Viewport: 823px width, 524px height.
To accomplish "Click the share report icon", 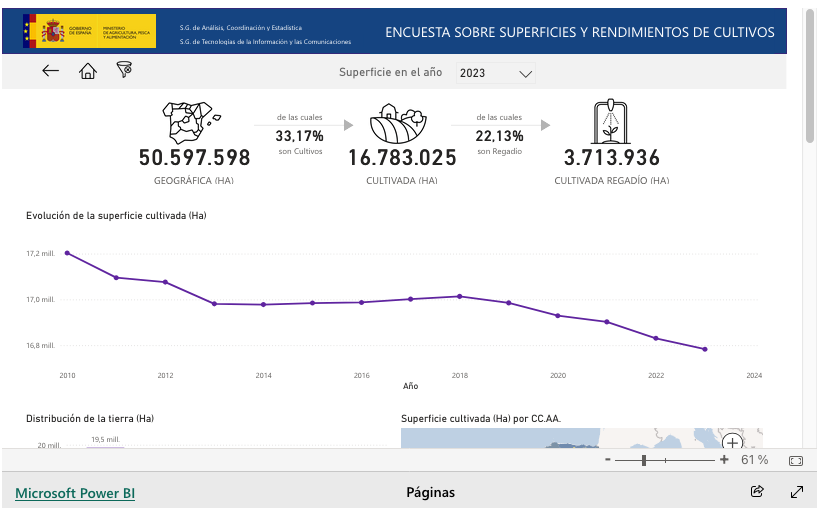I will click(x=757, y=491).
